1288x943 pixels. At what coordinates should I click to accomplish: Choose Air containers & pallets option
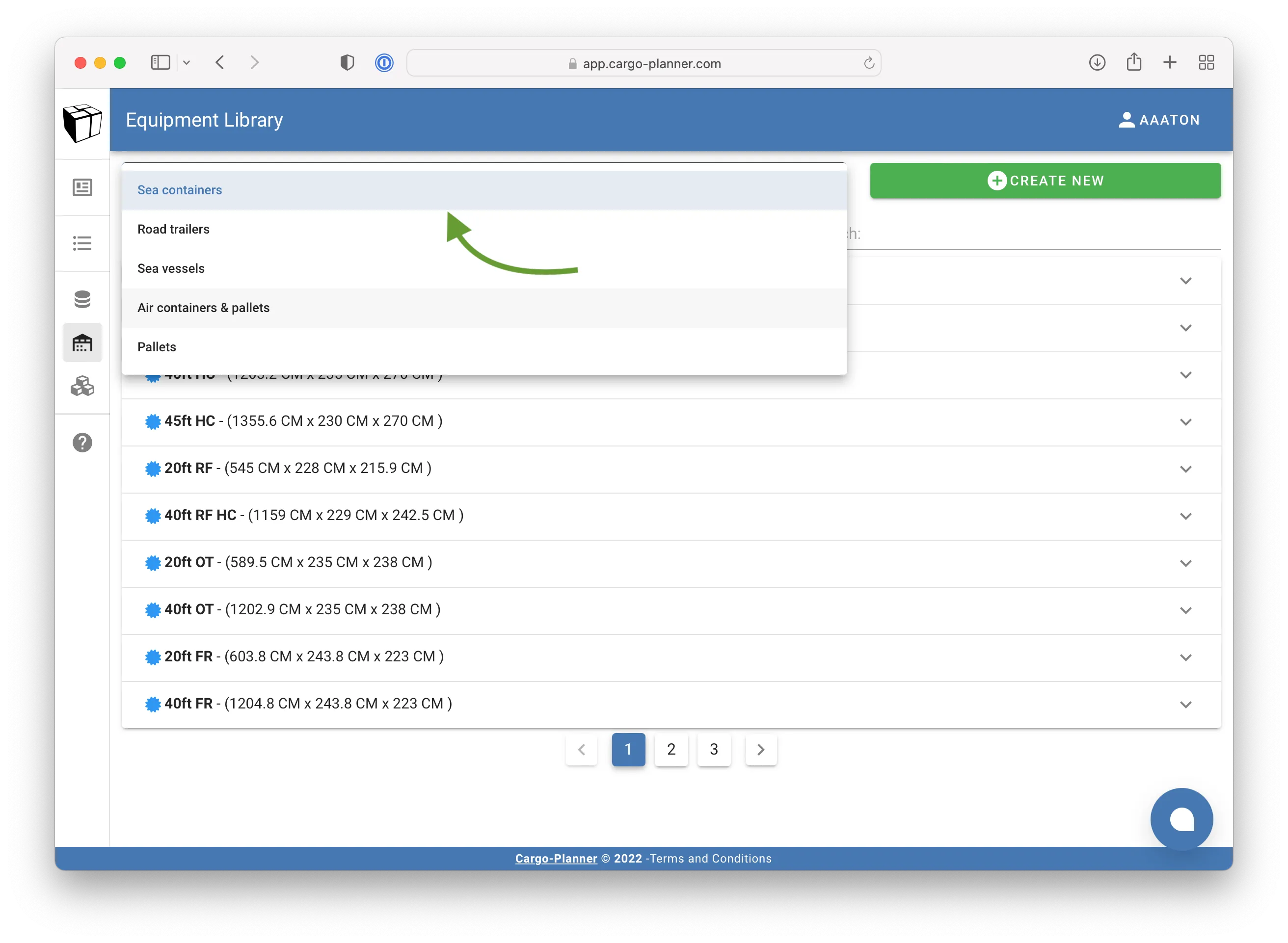[203, 308]
